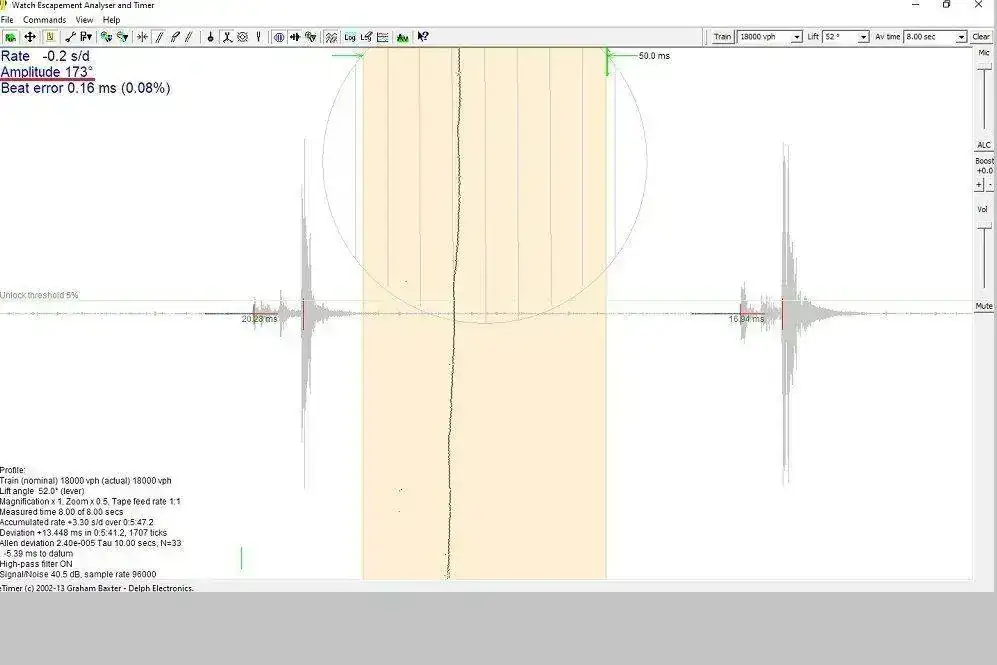Screen dimensions: 997x665
Task: Click the help pointer question mark icon
Action: [x=423, y=37]
